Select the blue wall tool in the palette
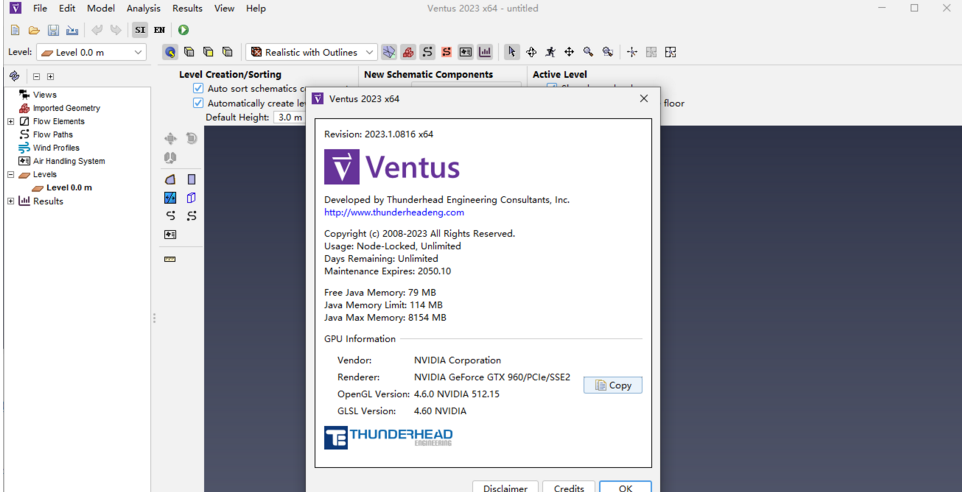This screenshot has width=962, height=492. point(171,198)
